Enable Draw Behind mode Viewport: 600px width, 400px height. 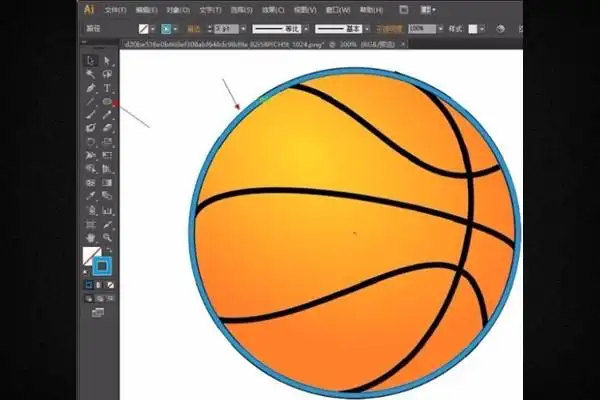click(x=99, y=299)
